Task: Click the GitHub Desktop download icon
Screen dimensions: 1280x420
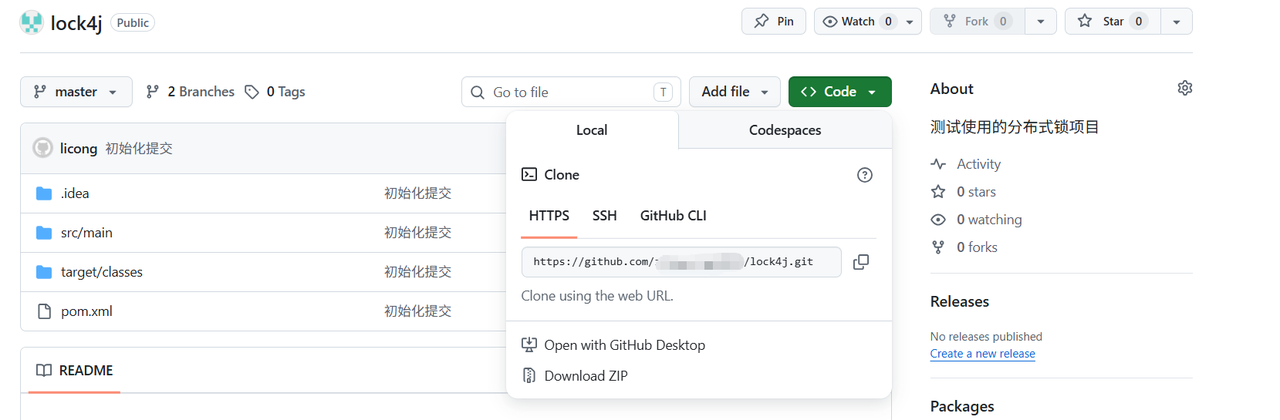Action: click(x=530, y=345)
